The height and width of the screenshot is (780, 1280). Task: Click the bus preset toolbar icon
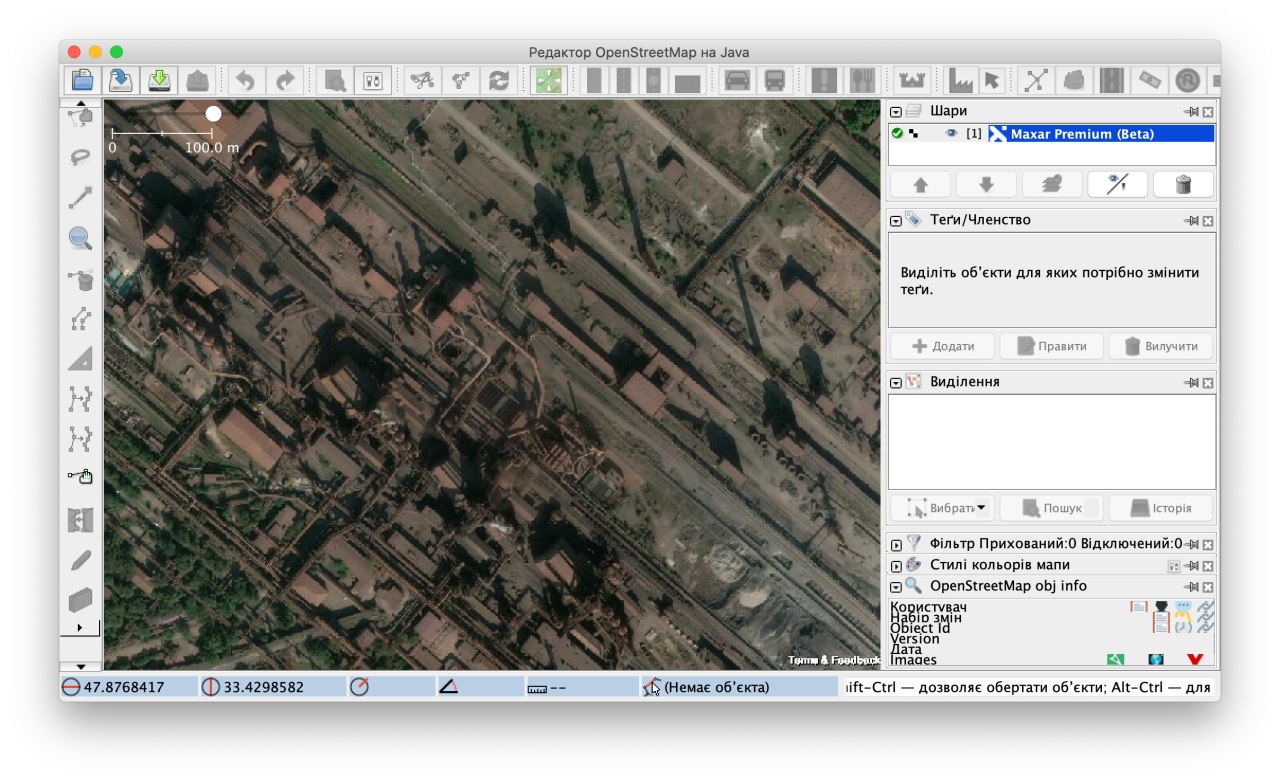[775, 80]
